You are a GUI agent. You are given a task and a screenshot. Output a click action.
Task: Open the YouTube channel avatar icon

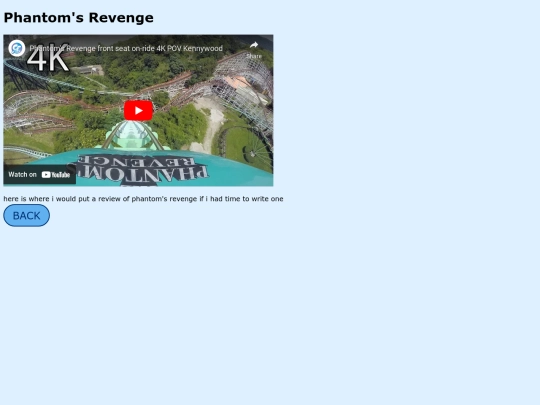17,48
